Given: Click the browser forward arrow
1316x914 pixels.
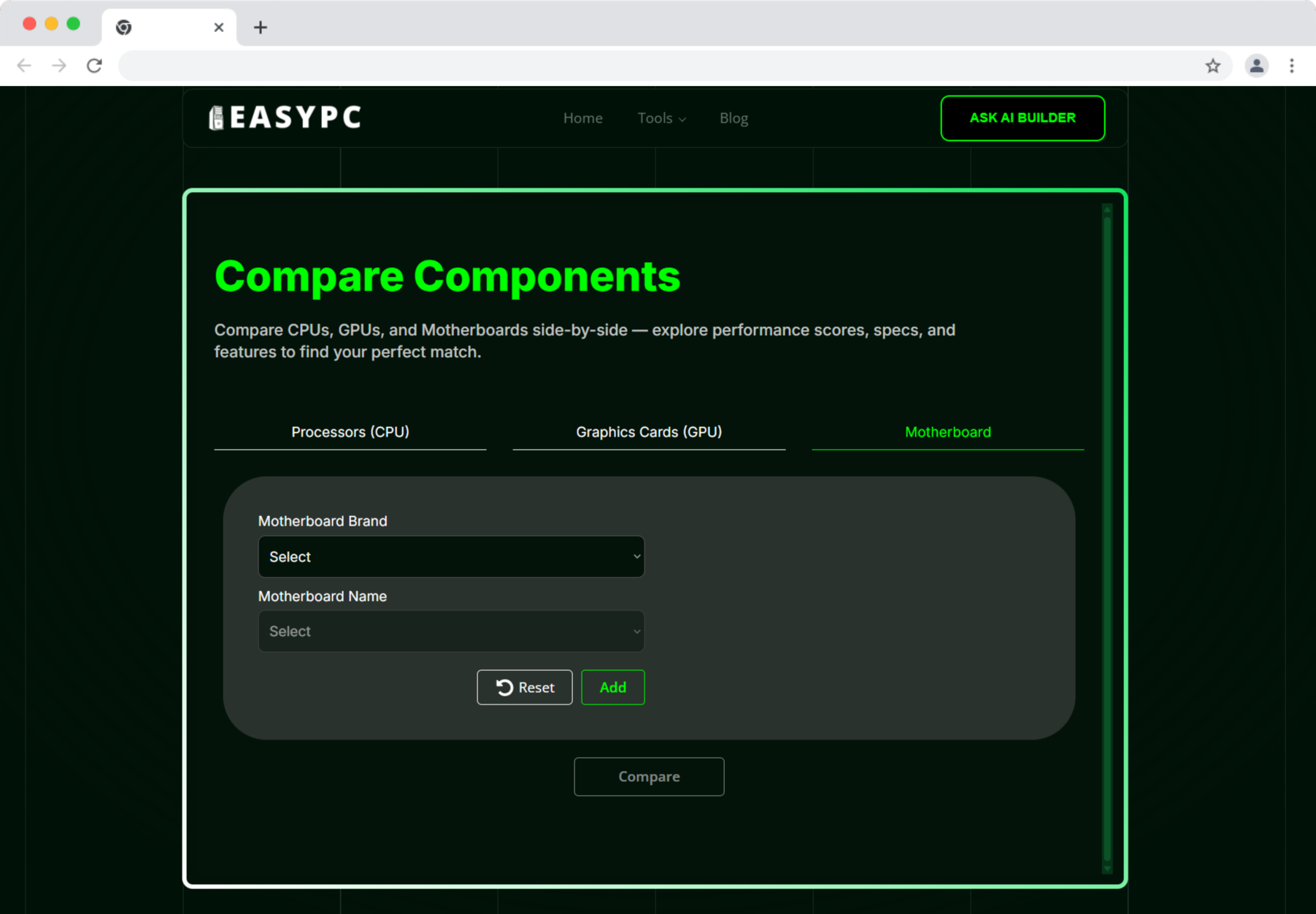Looking at the screenshot, I should (x=59, y=66).
